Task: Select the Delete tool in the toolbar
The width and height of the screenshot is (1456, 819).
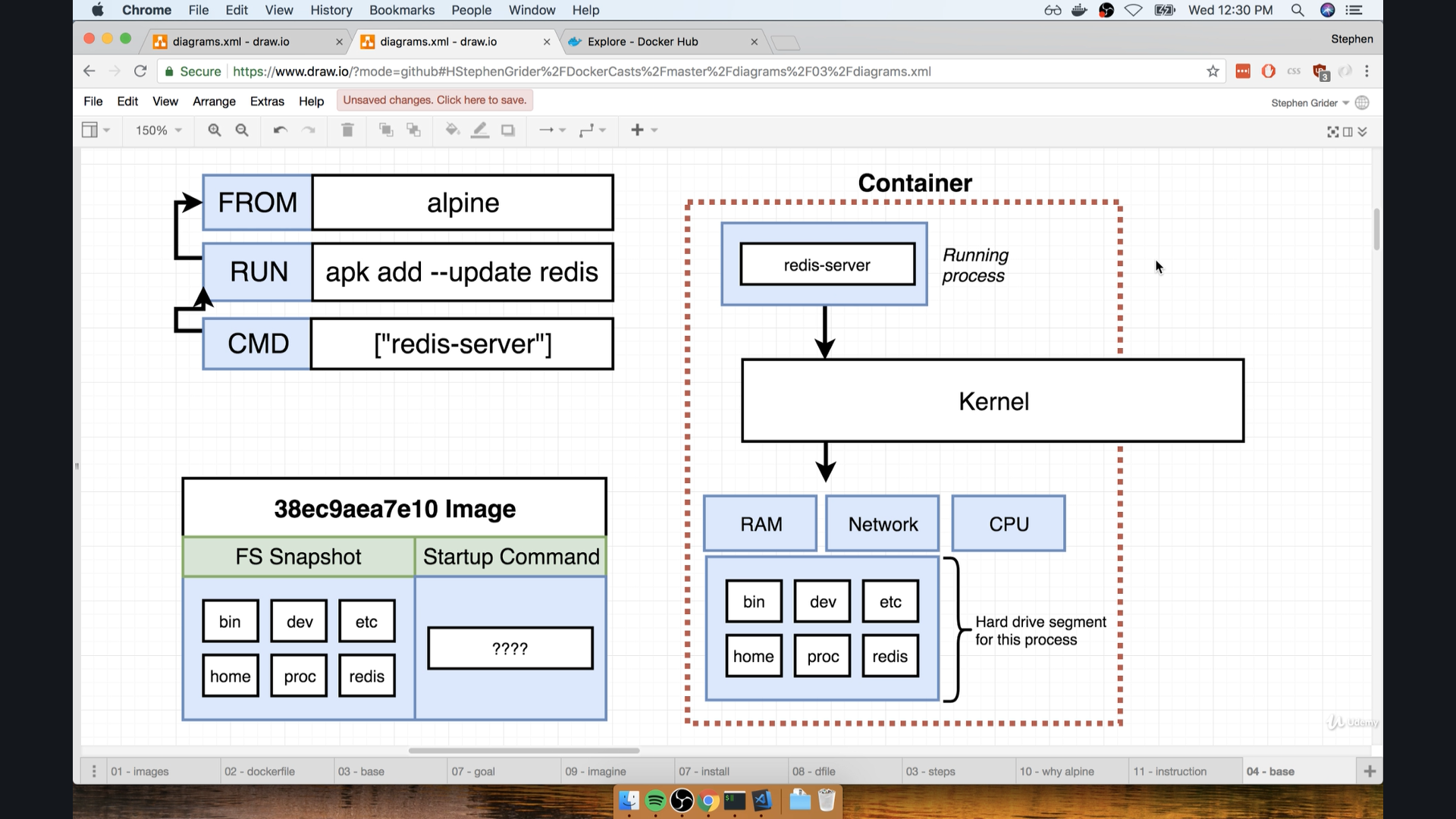Action: point(347,130)
